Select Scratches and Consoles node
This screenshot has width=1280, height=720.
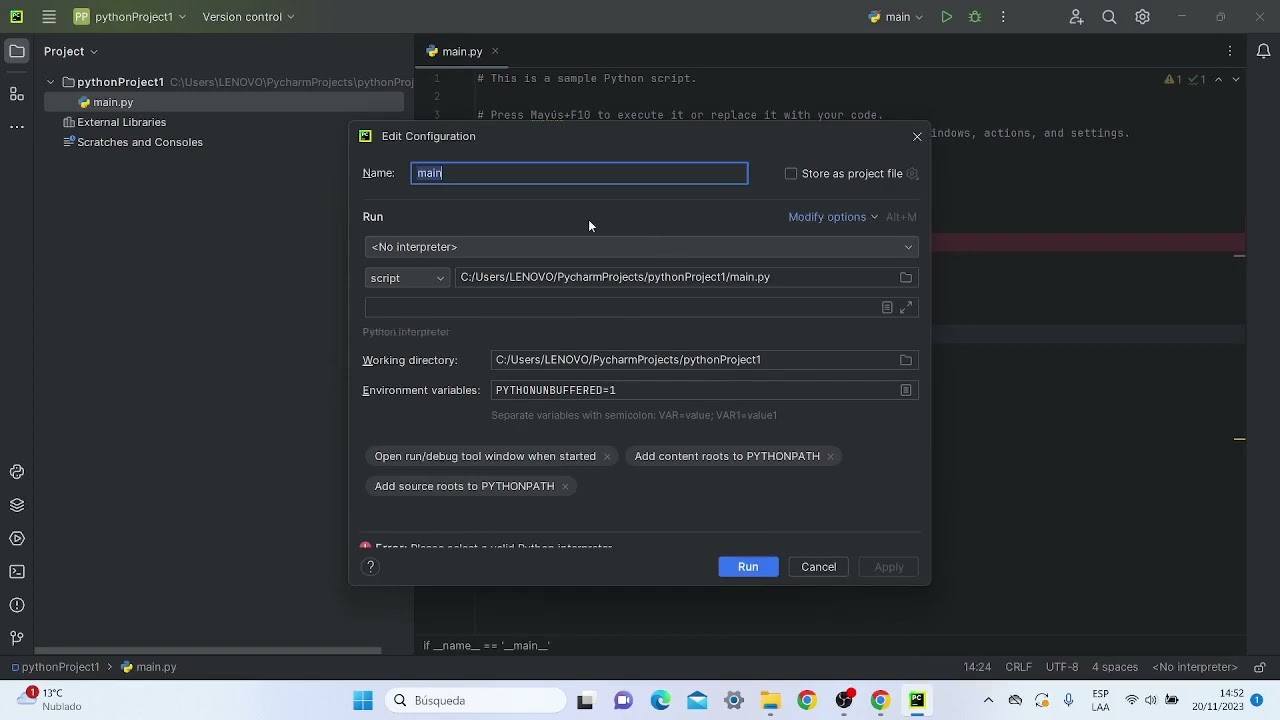(139, 142)
